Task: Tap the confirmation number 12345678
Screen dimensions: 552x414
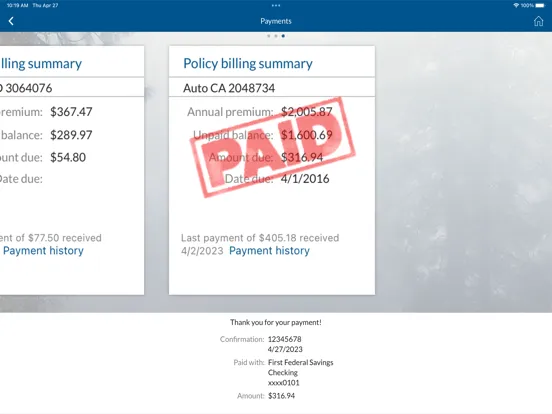Action: click(284, 339)
